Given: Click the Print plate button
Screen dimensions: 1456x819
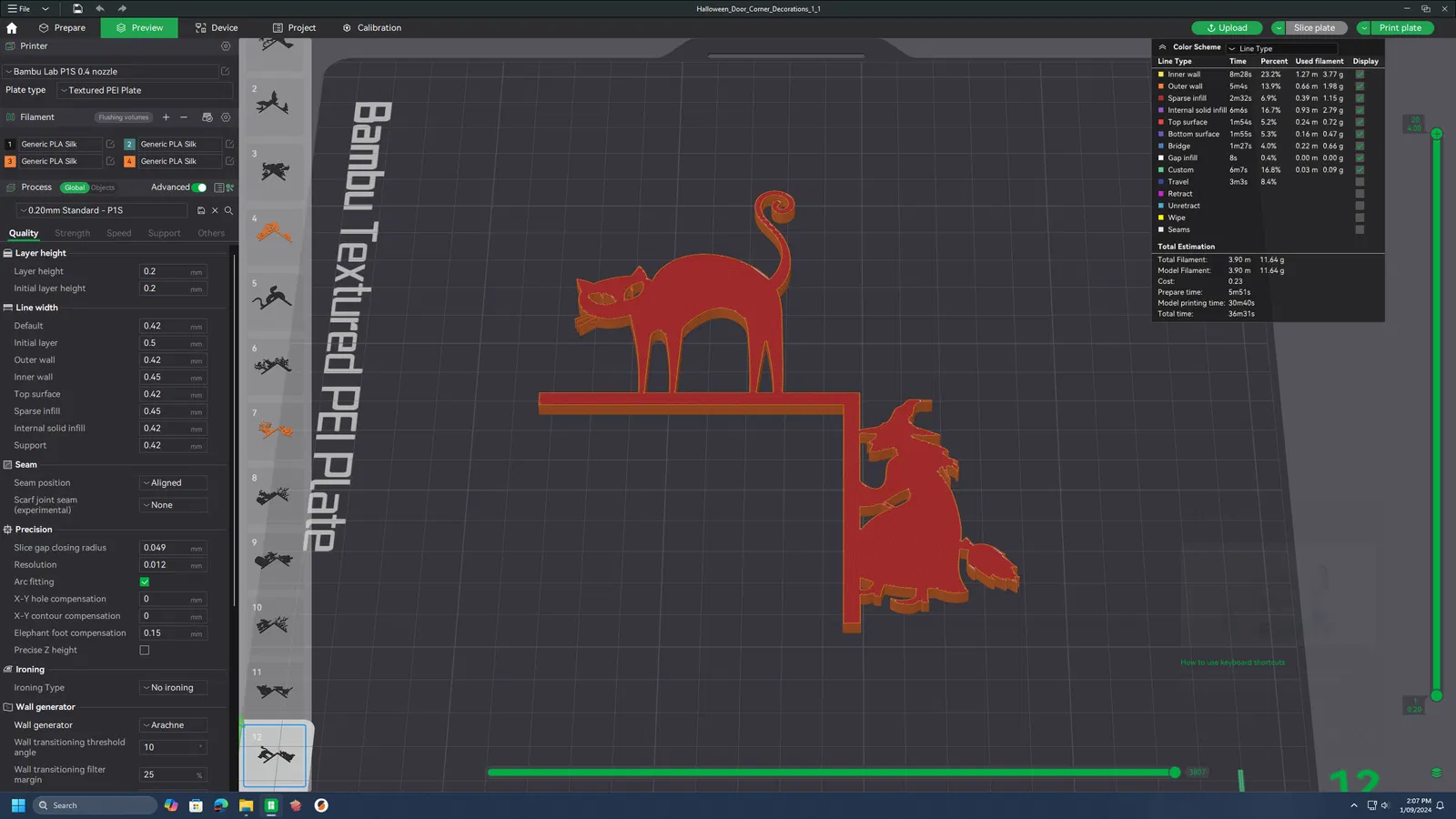Looking at the screenshot, I should [1400, 28].
